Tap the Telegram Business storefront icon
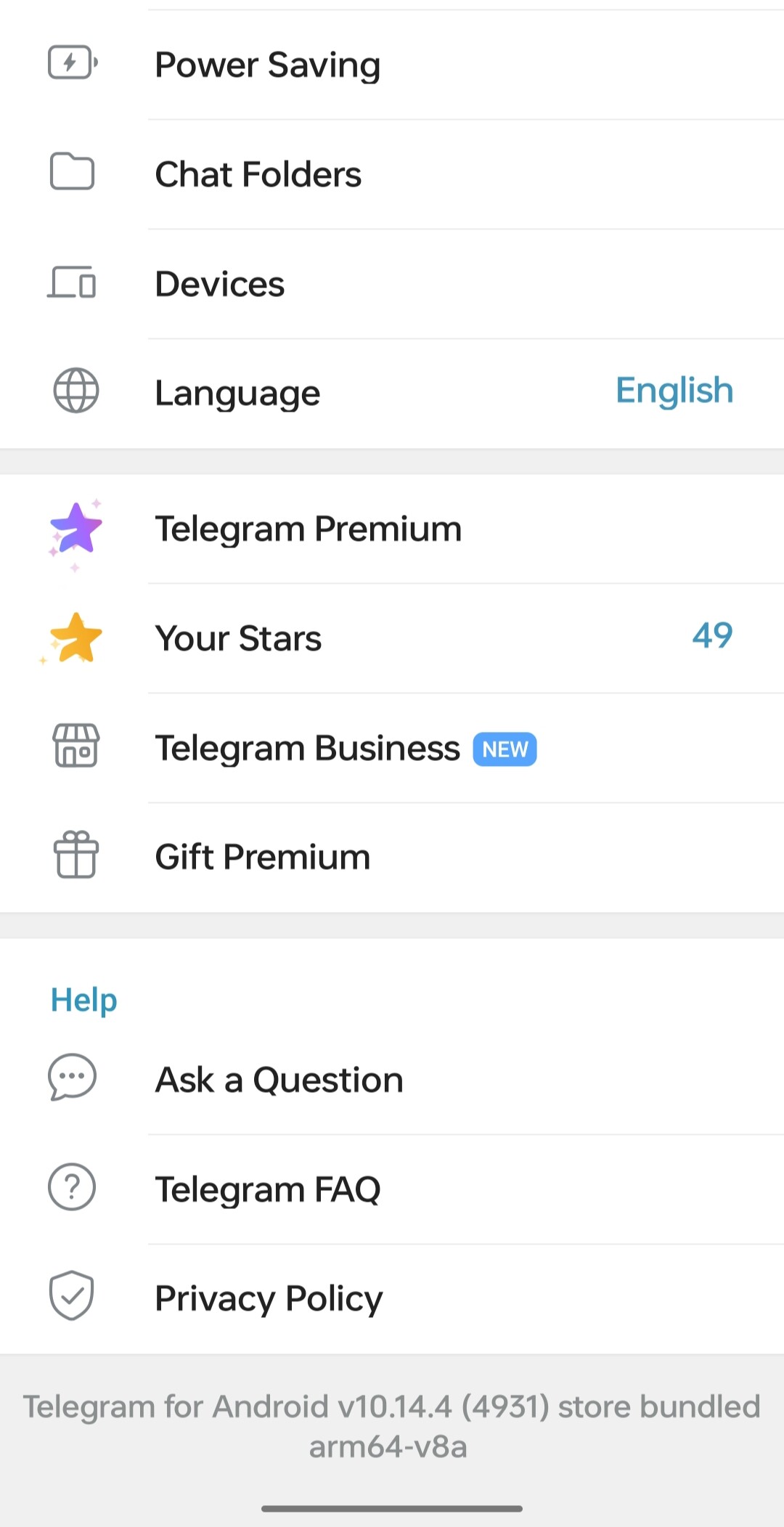The image size is (784, 1527). [x=75, y=746]
